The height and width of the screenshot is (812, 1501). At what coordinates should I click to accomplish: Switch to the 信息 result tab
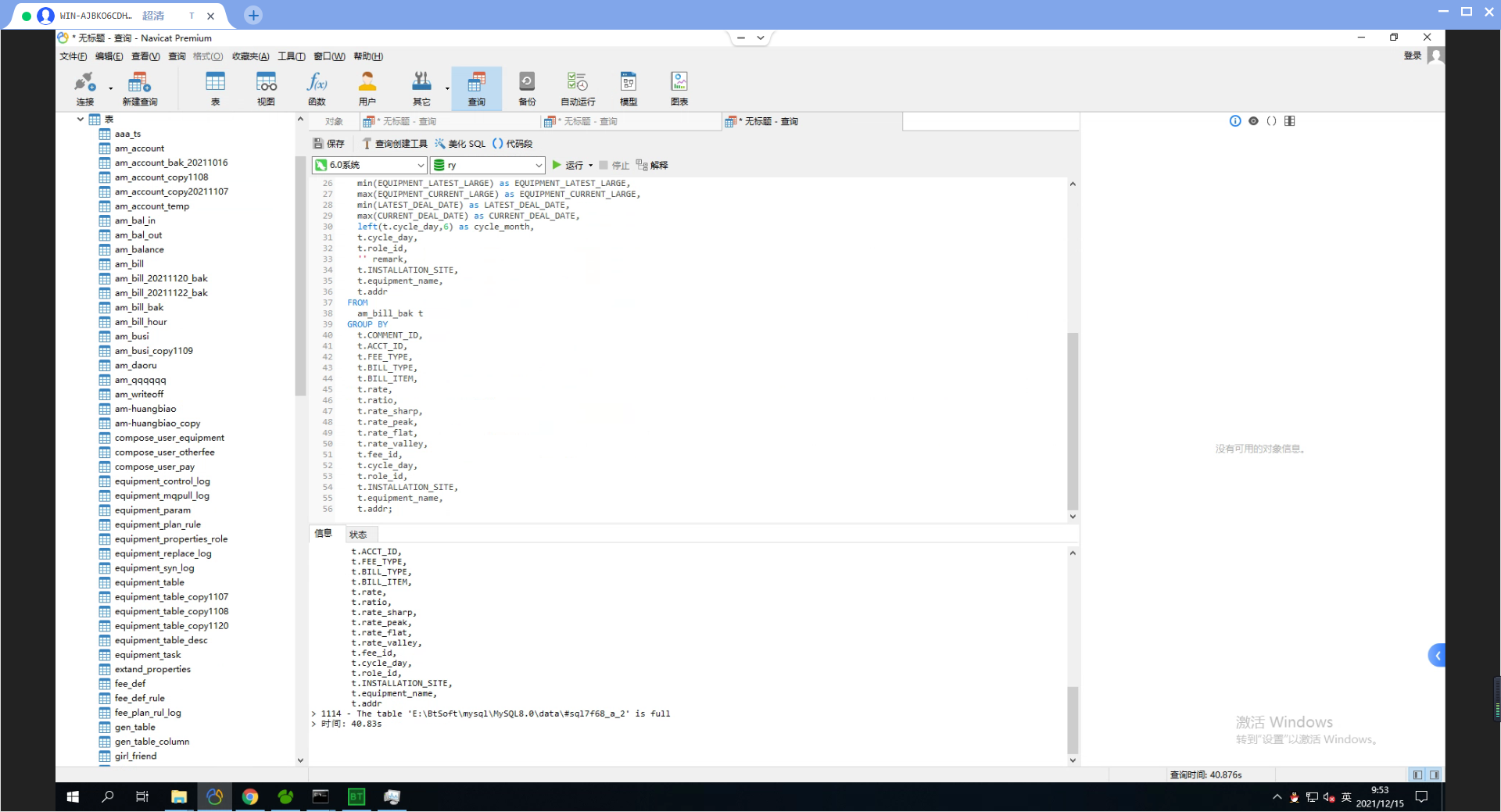(324, 533)
